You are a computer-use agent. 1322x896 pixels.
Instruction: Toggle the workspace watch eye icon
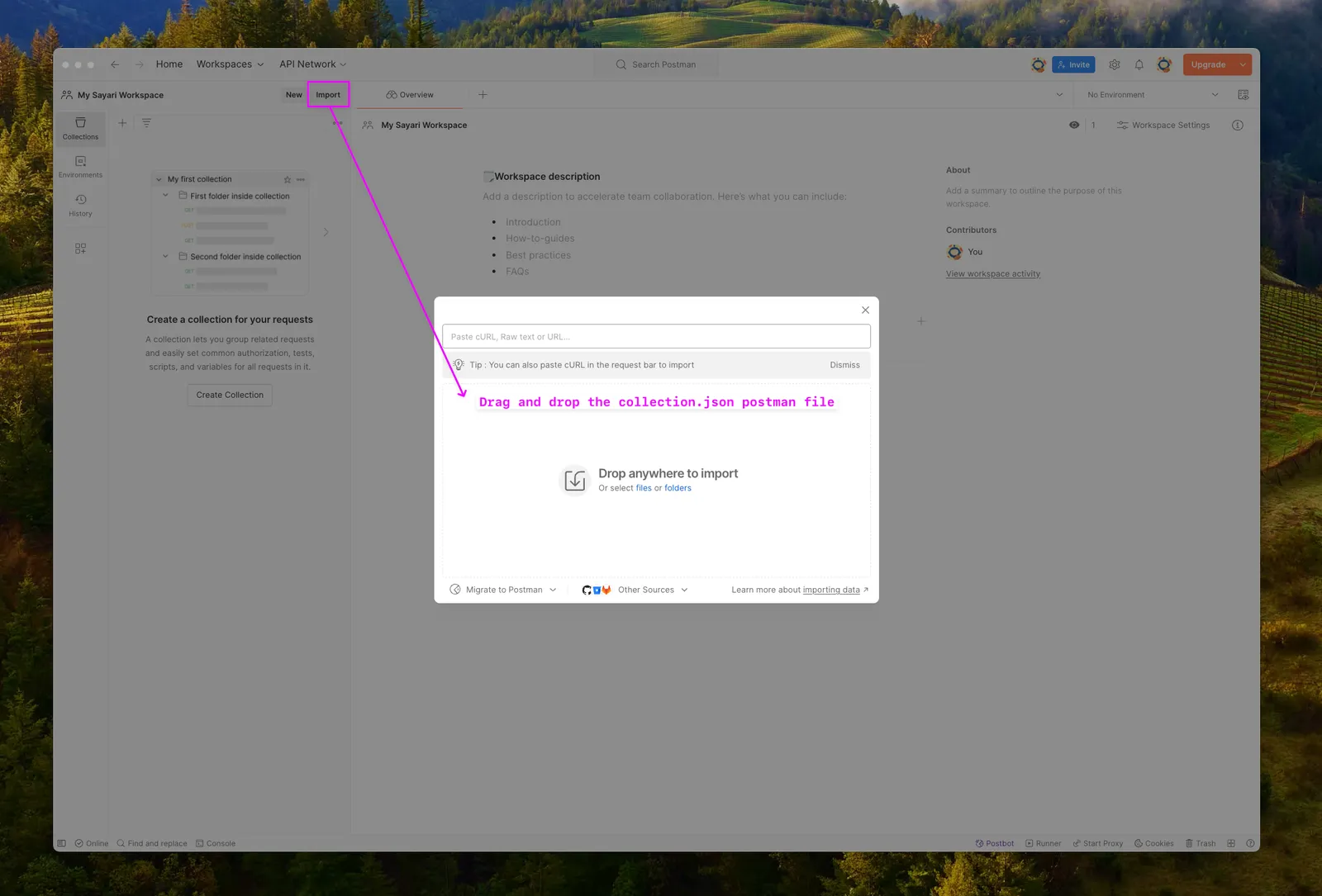pos(1074,125)
